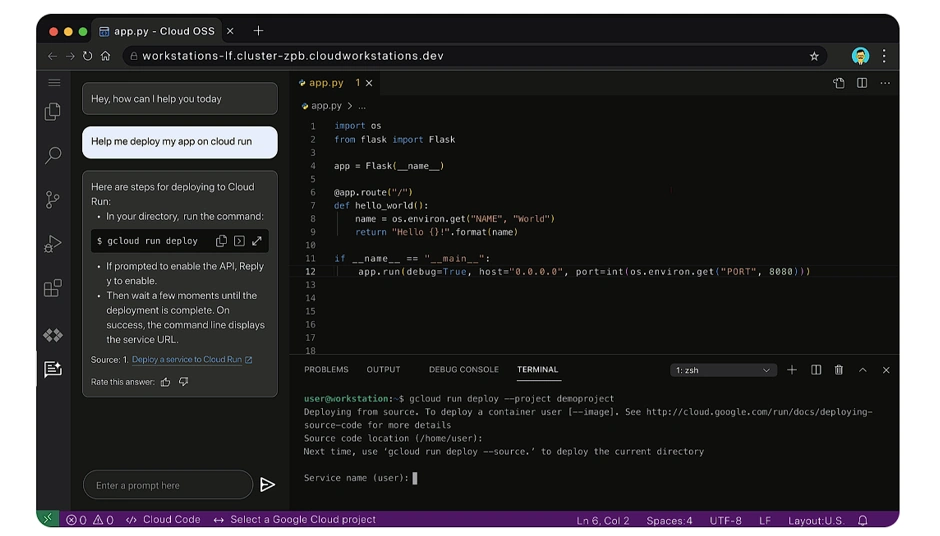The width and height of the screenshot is (940, 536).
Task: Open the Cloud Code diamond icon view
Action: tap(53, 335)
